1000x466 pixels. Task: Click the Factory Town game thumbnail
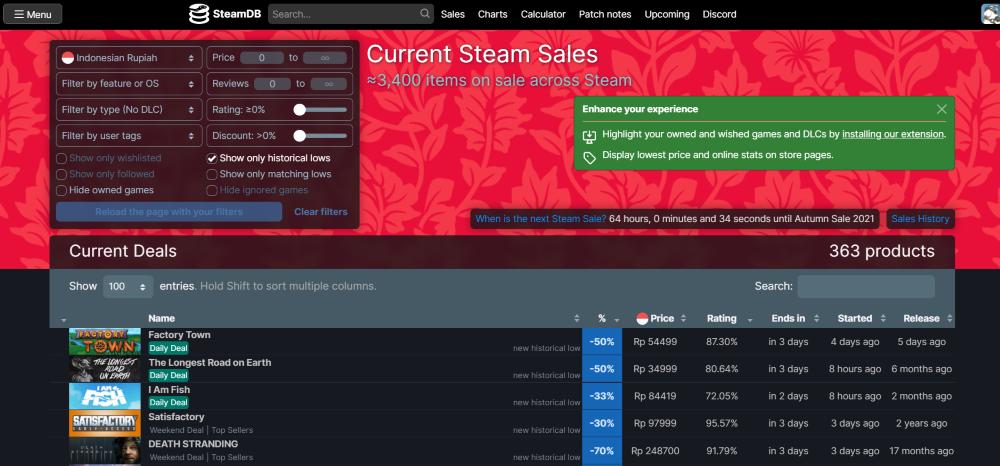click(x=105, y=342)
